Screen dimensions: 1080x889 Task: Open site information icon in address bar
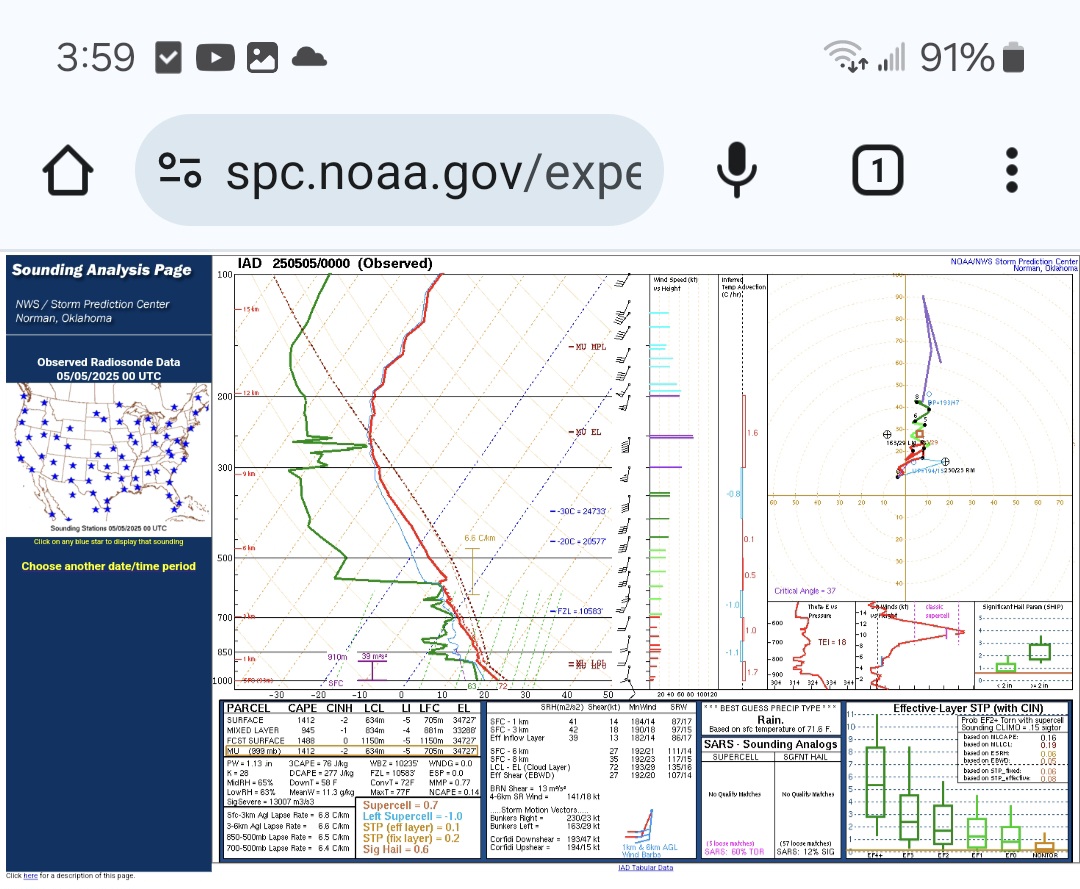tap(180, 170)
